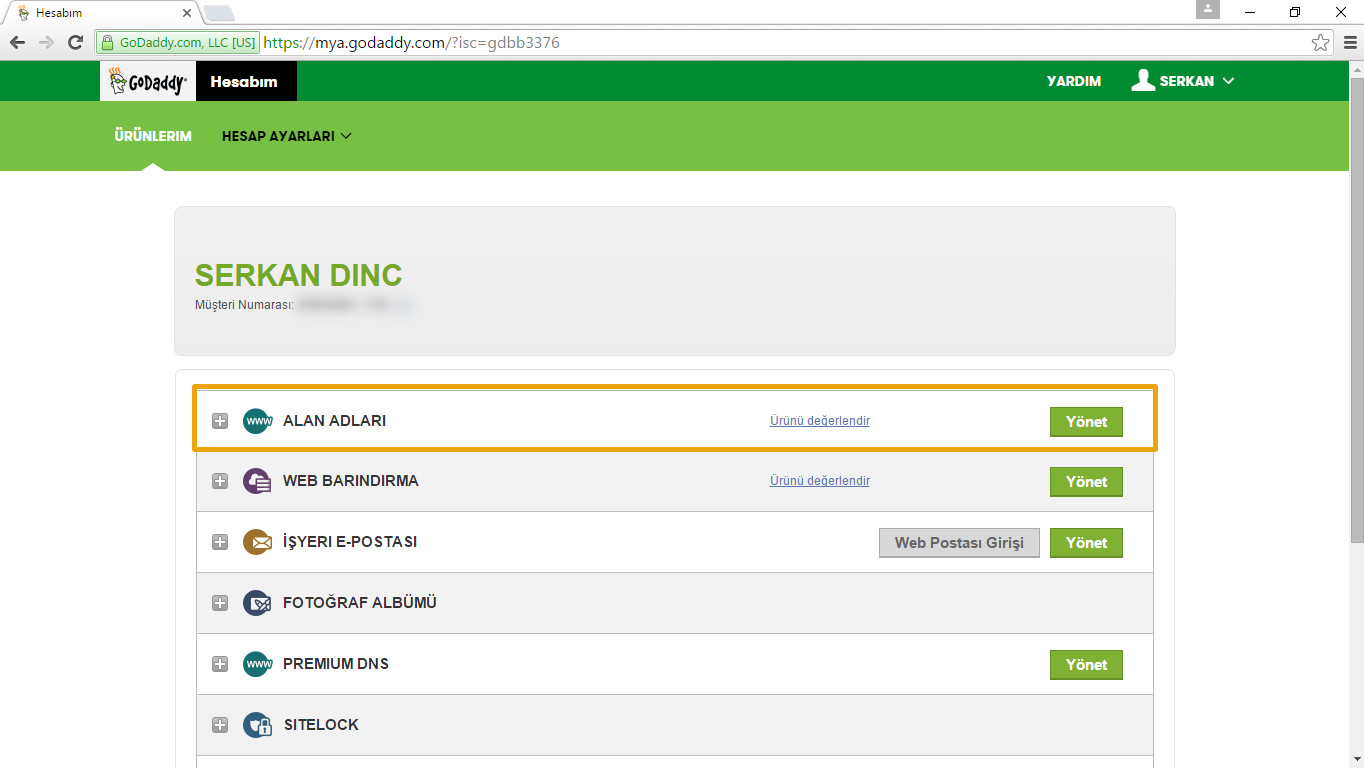
Task: Expand the WEB BARINDIRMA row
Action: 220,481
